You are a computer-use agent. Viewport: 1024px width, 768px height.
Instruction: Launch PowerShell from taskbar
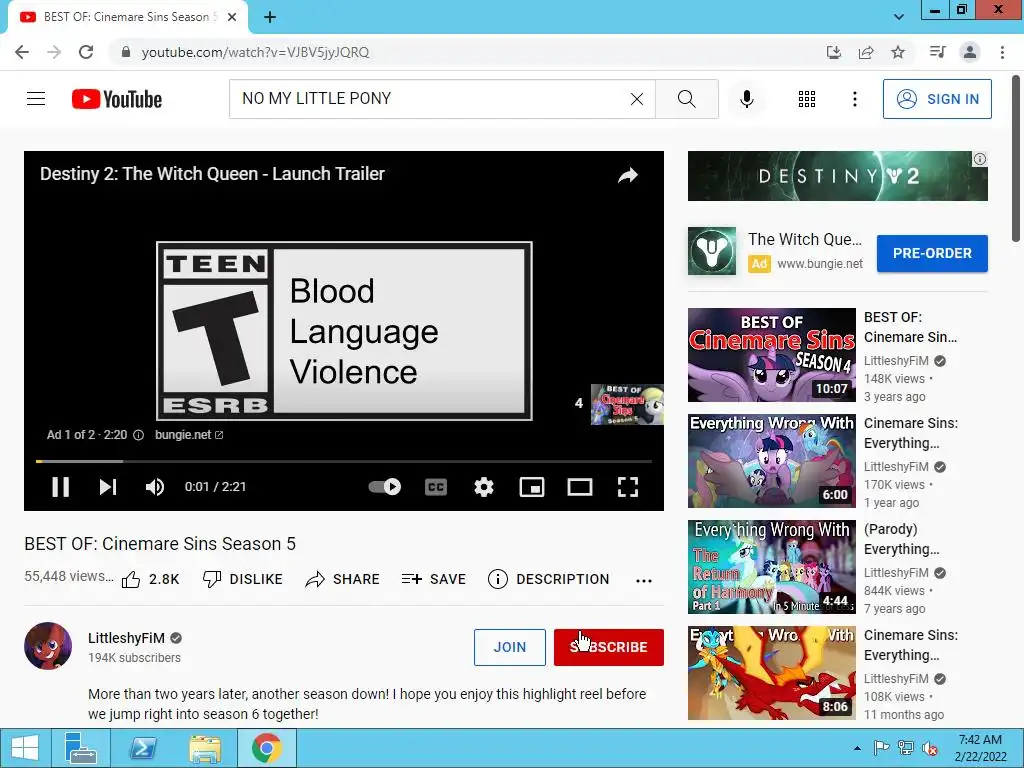143,748
